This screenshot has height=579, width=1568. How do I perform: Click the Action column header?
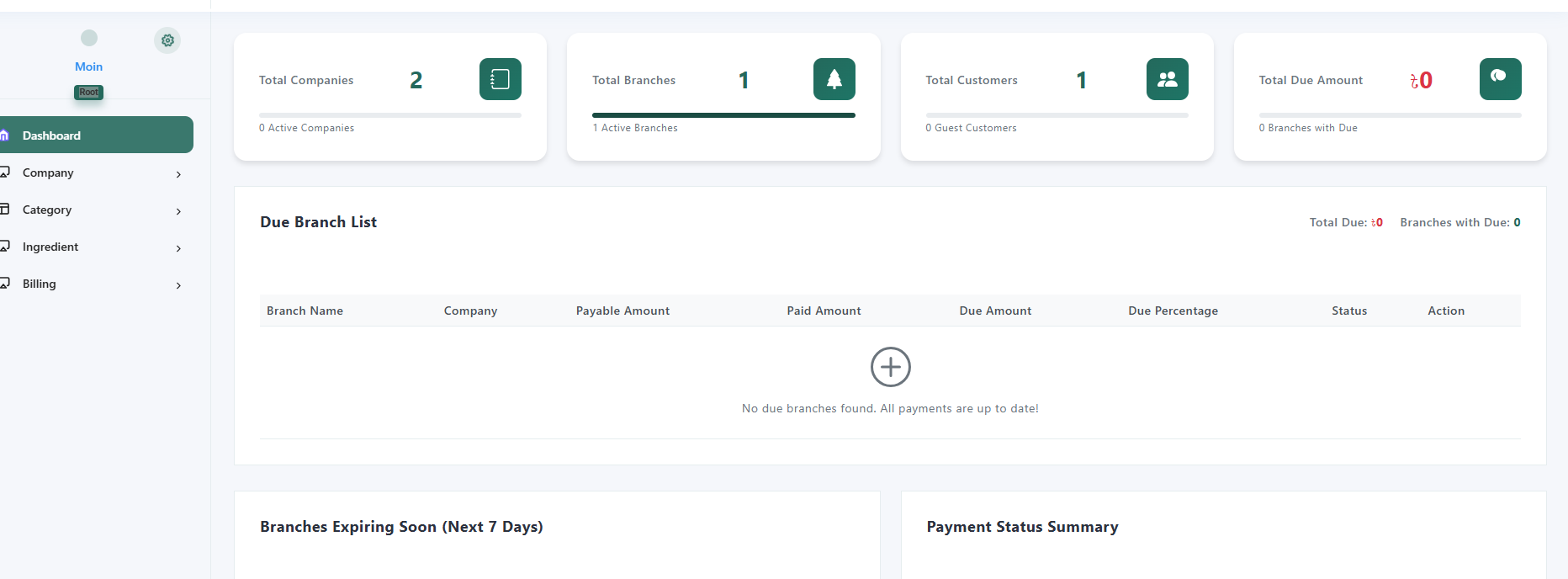[x=1446, y=311]
